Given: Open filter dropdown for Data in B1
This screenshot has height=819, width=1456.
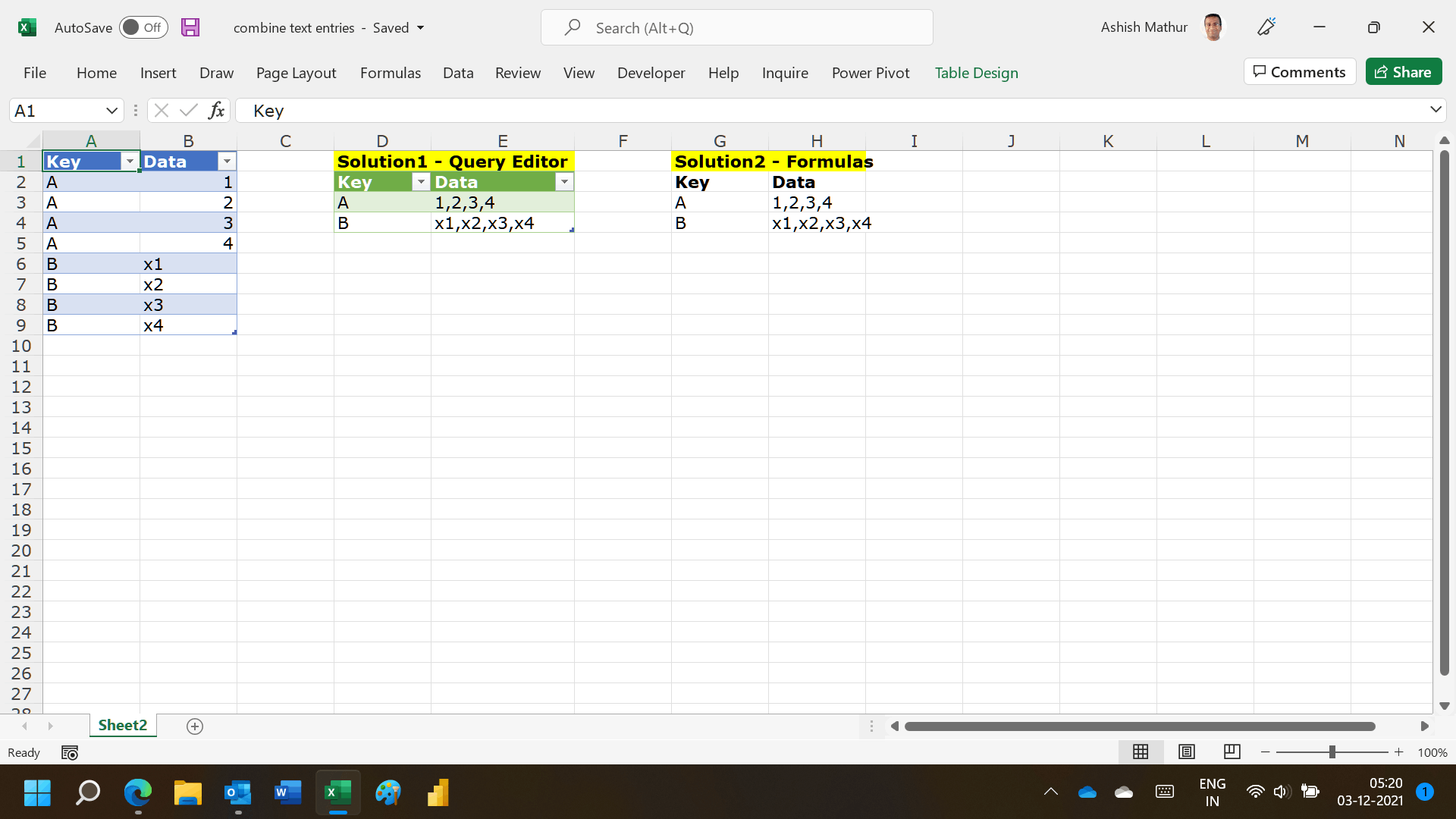Looking at the screenshot, I should click(x=227, y=162).
